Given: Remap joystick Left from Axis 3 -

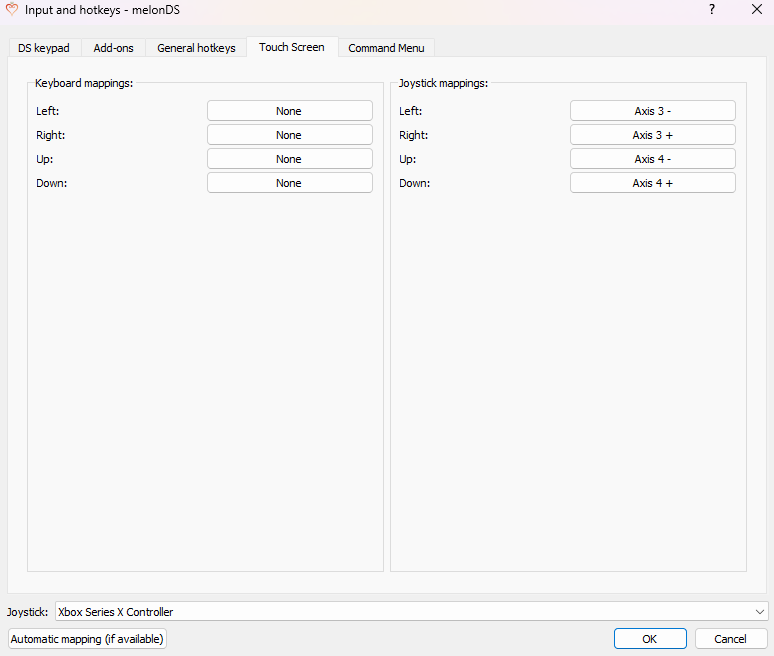Looking at the screenshot, I should point(652,111).
